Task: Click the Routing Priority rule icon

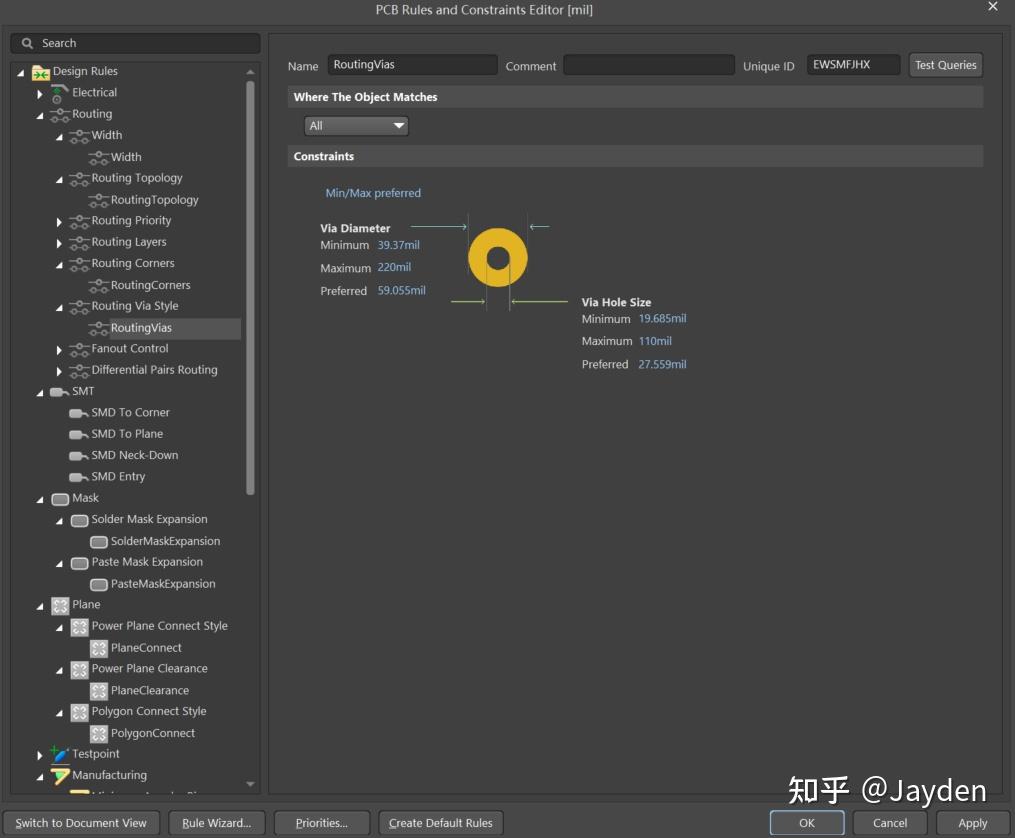Action: (x=79, y=221)
